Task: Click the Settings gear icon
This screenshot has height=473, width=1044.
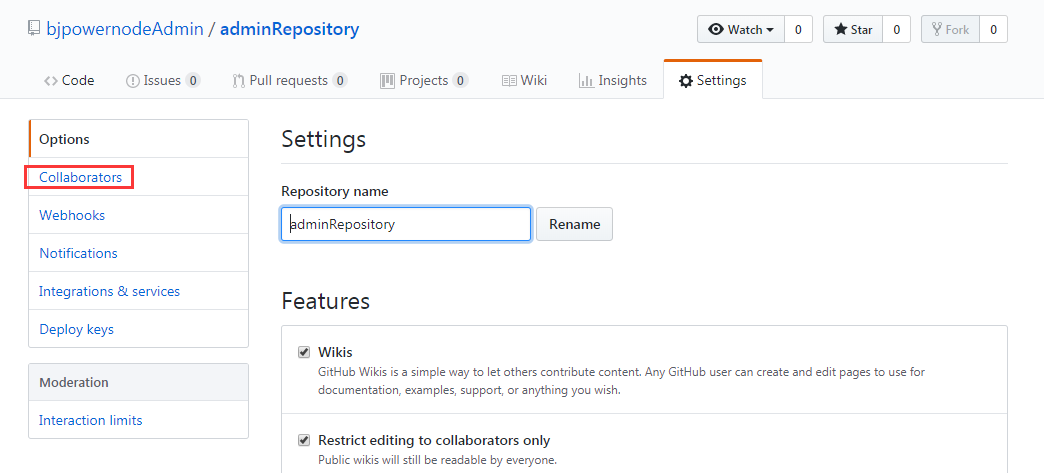Action: click(685, 81)
